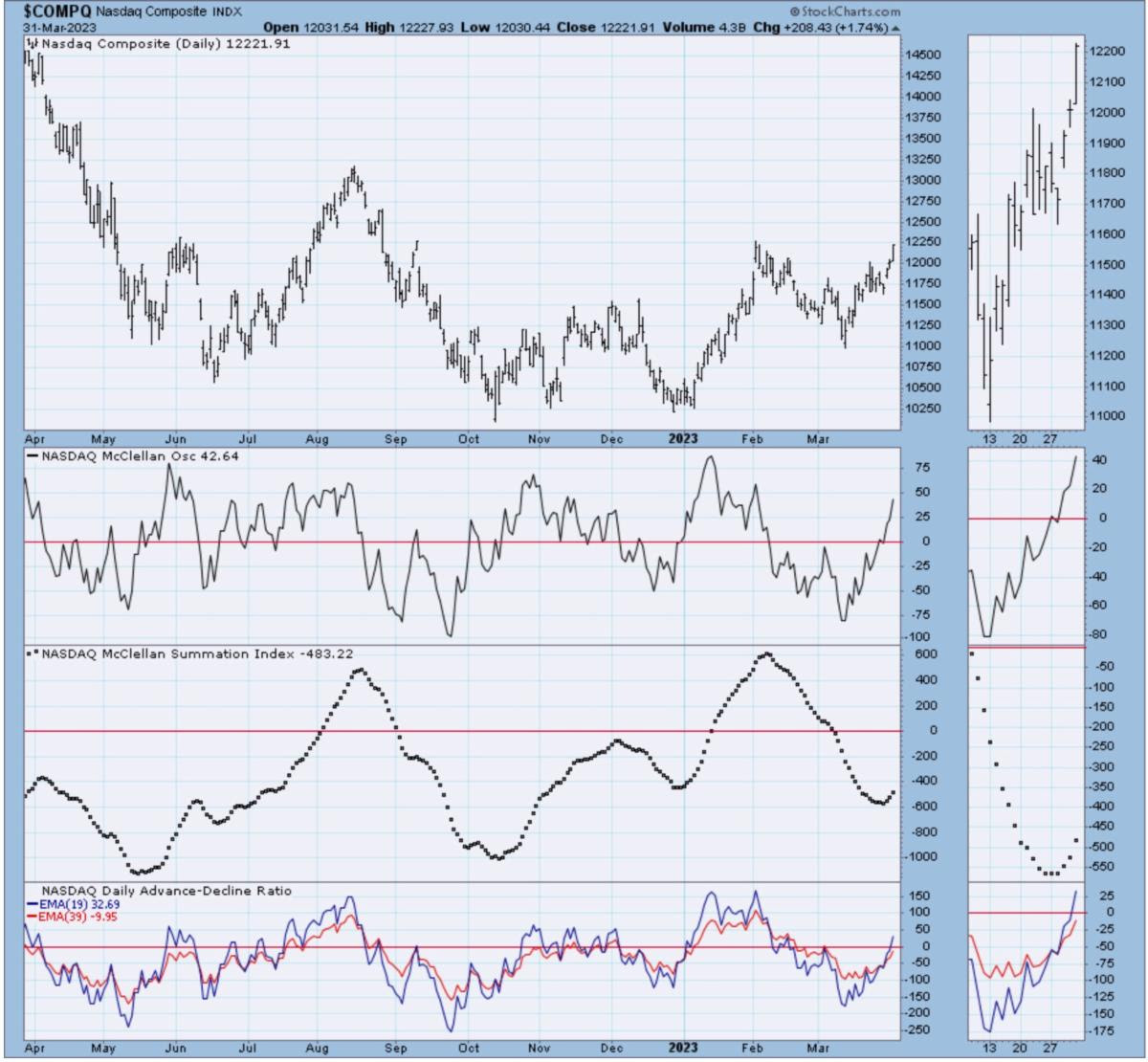Screen dimensions: 1148x1062
Task: Click the Open 12031.54 value
Action: pyautogui.click(x=312, y=29)
